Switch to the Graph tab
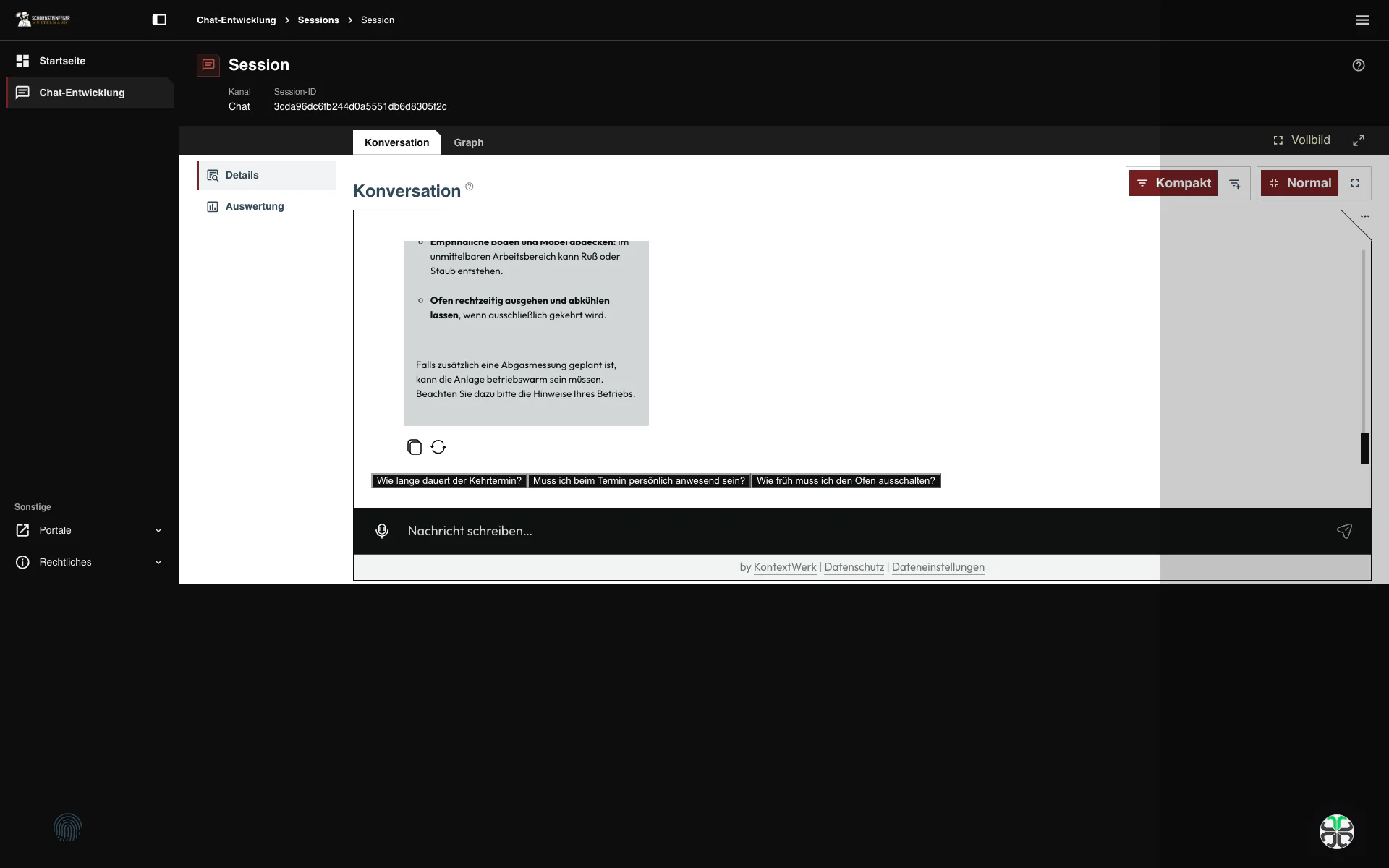 469,142
